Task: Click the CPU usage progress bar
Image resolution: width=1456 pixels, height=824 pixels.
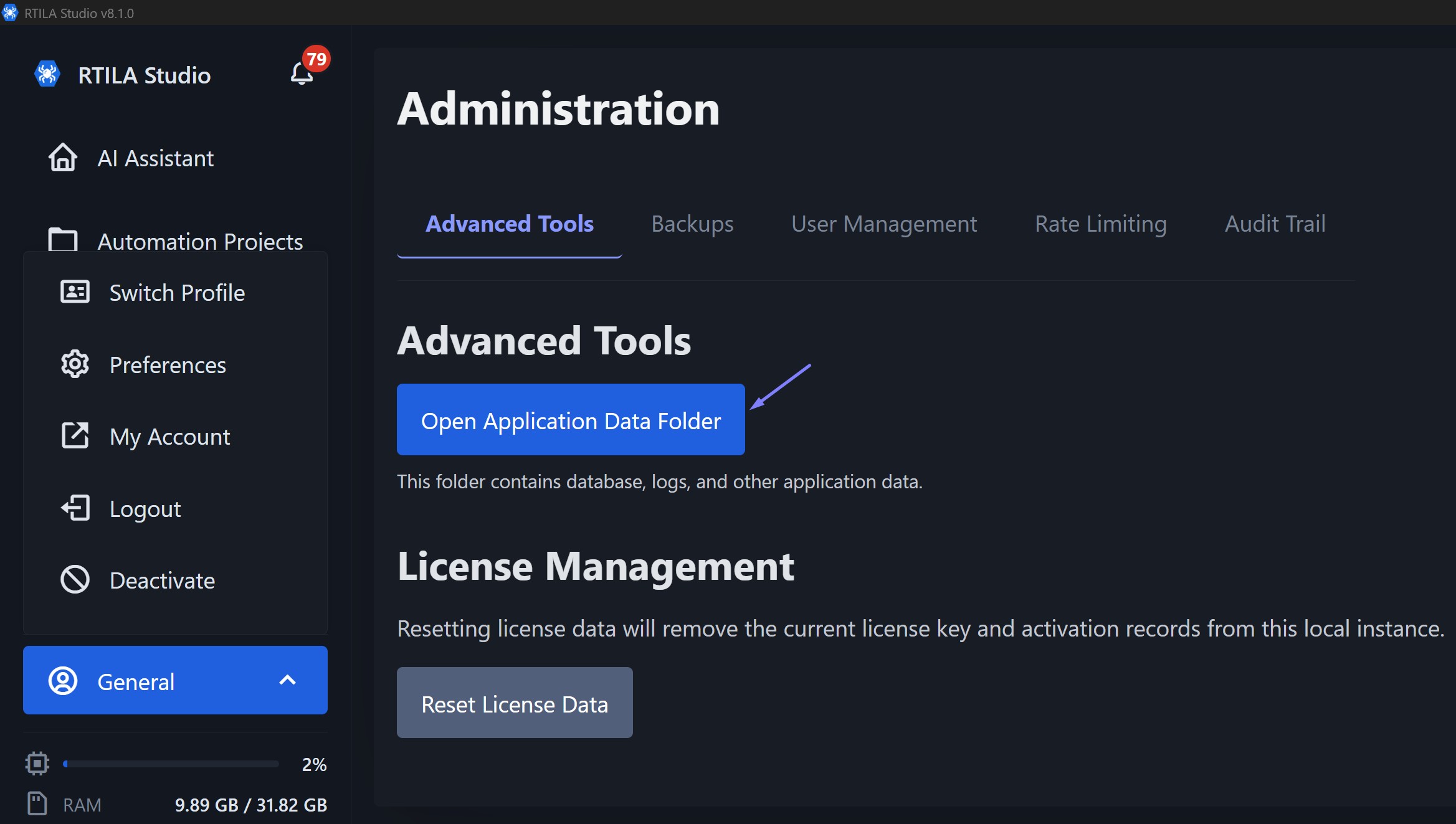Action: tap(171, 764)
